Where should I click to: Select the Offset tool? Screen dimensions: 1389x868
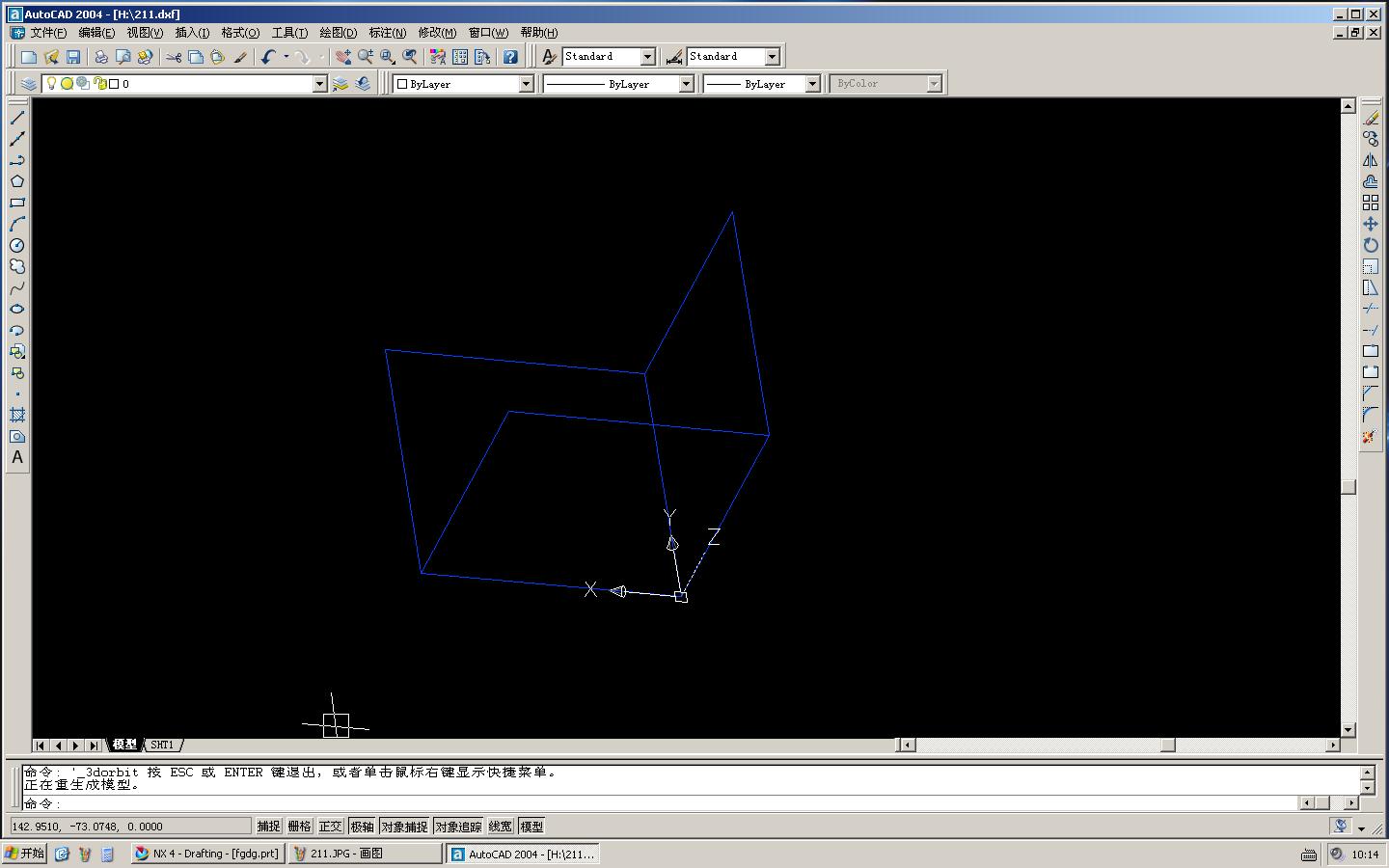click(x=1371, y=181)
